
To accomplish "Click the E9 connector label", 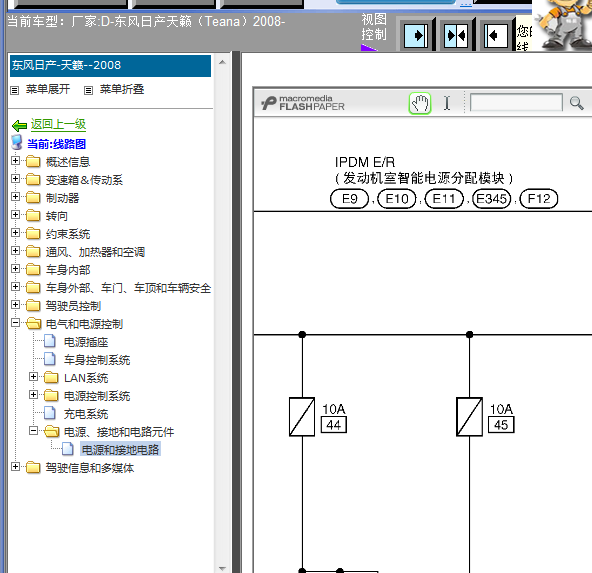I will 349,199.
